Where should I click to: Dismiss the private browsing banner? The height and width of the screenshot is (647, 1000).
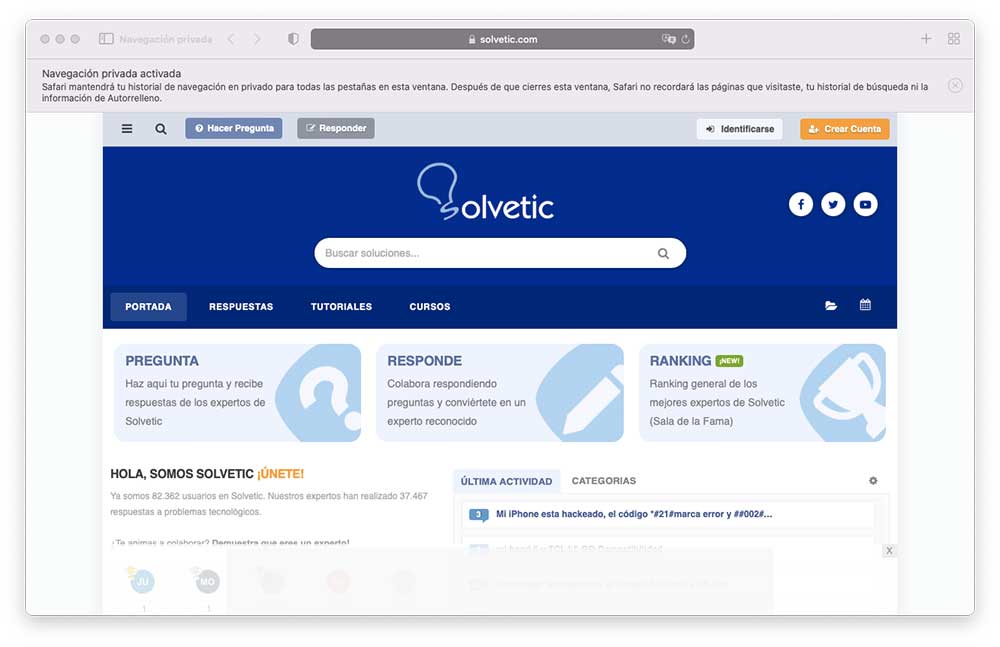coord(955,86)
